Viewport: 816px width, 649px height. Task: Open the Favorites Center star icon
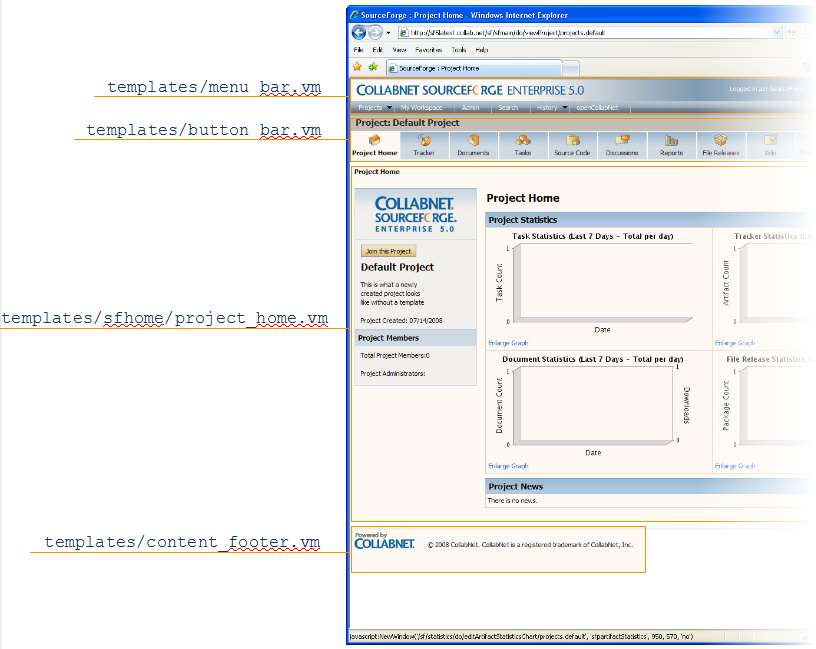pos(357,67)
